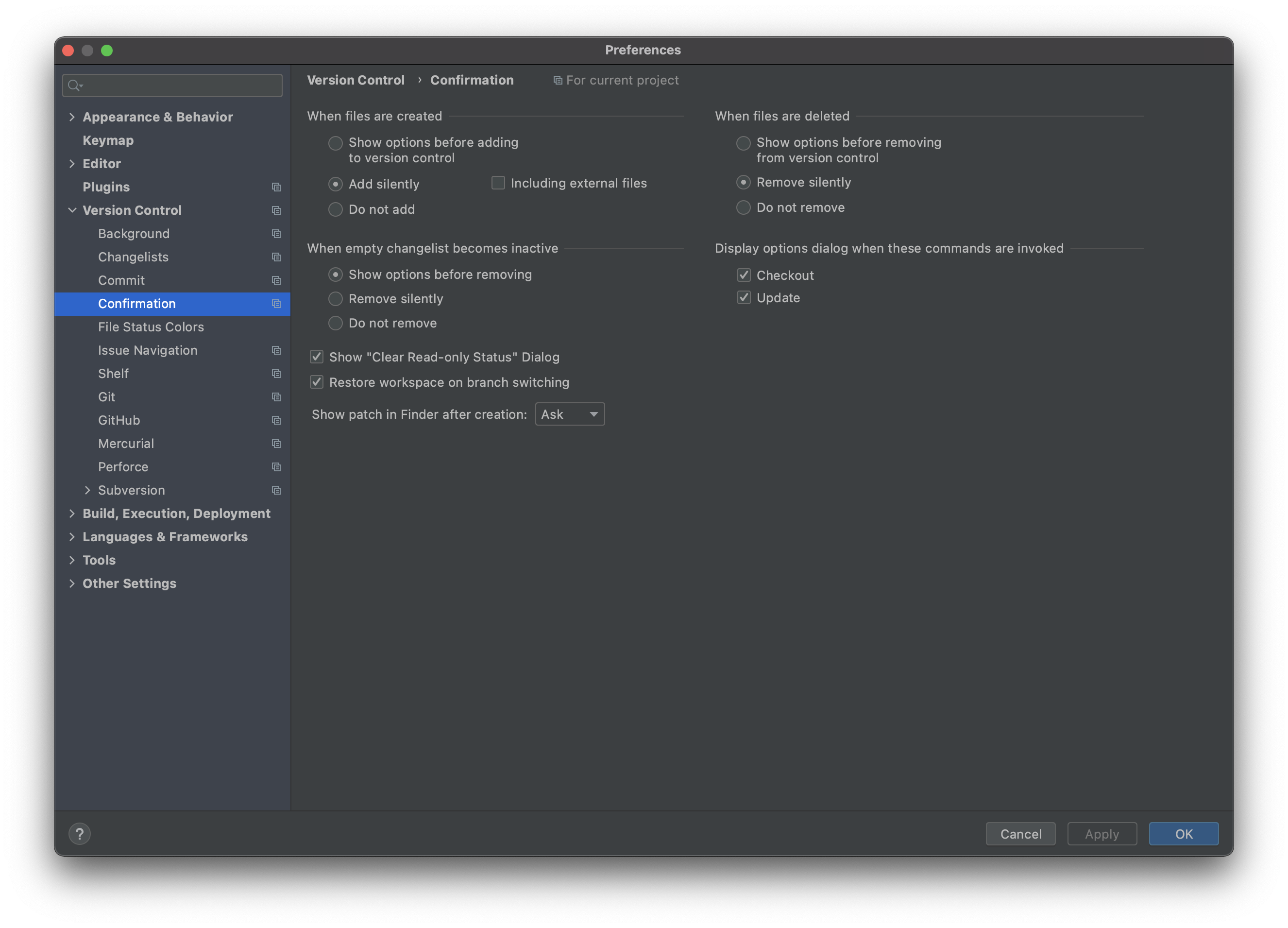Screen dimensions: 1288x928
Task: Open Show patch in Finder dropdown
Action: coord(570,414)
